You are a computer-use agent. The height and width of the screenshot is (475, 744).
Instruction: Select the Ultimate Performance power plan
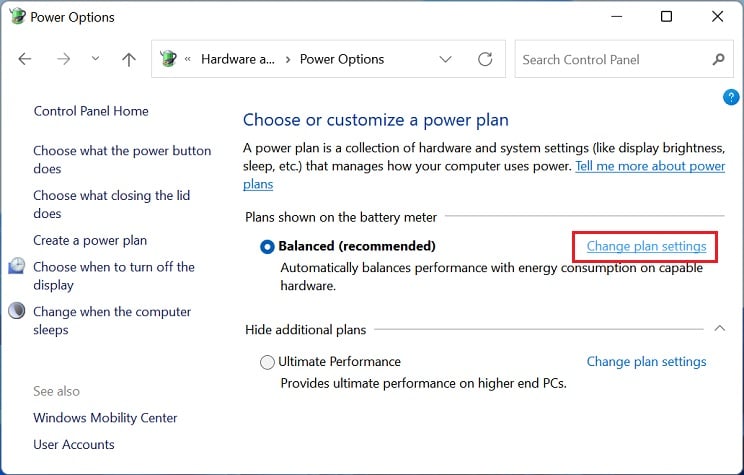pos(267,362)
